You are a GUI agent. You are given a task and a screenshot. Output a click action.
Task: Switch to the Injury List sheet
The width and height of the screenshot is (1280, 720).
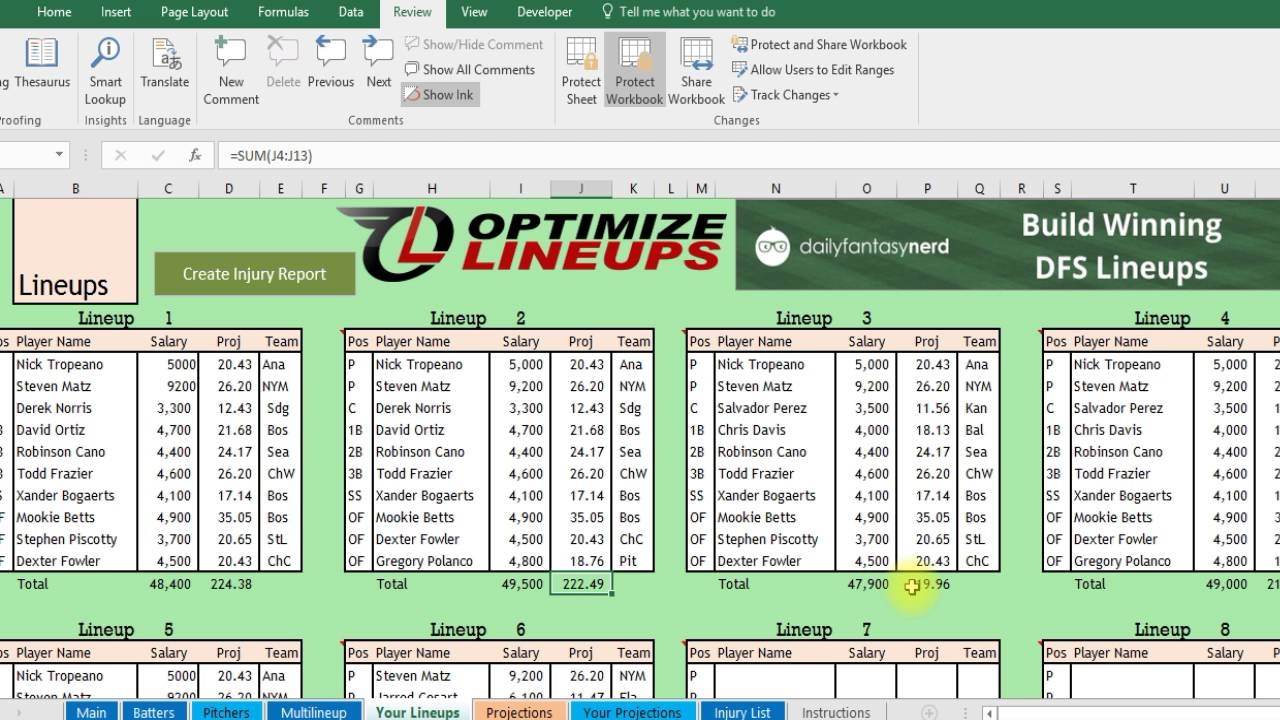(x=741, y=712)
